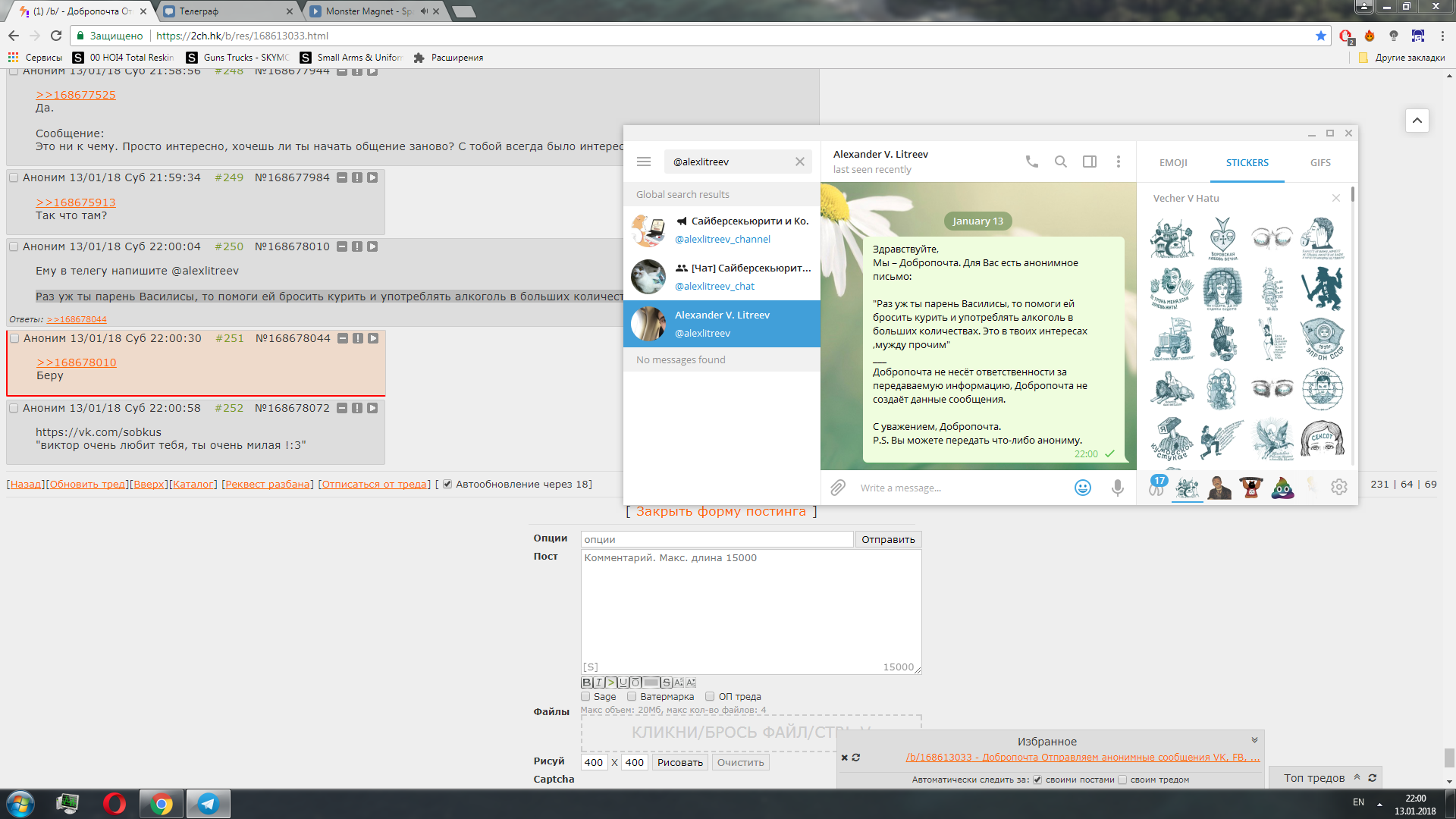Start a voice call with Alexander V. Litreev
This screenshot has height=819, width=1456.
pyautogui.click(x=1032, y=162)
